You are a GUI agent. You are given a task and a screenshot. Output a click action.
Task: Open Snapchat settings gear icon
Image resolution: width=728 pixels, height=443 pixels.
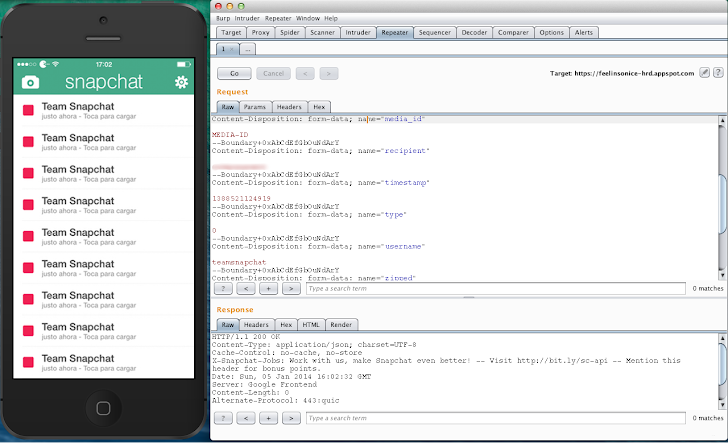pos(181,82)
